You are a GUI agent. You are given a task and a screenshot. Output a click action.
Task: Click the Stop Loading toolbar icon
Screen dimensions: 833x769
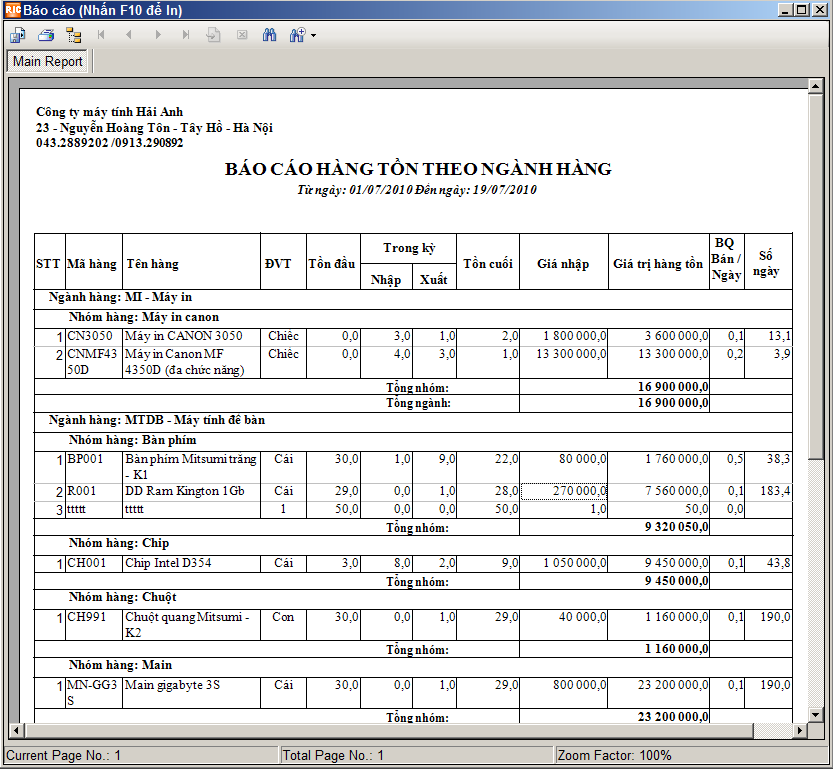tap(242, 35)
